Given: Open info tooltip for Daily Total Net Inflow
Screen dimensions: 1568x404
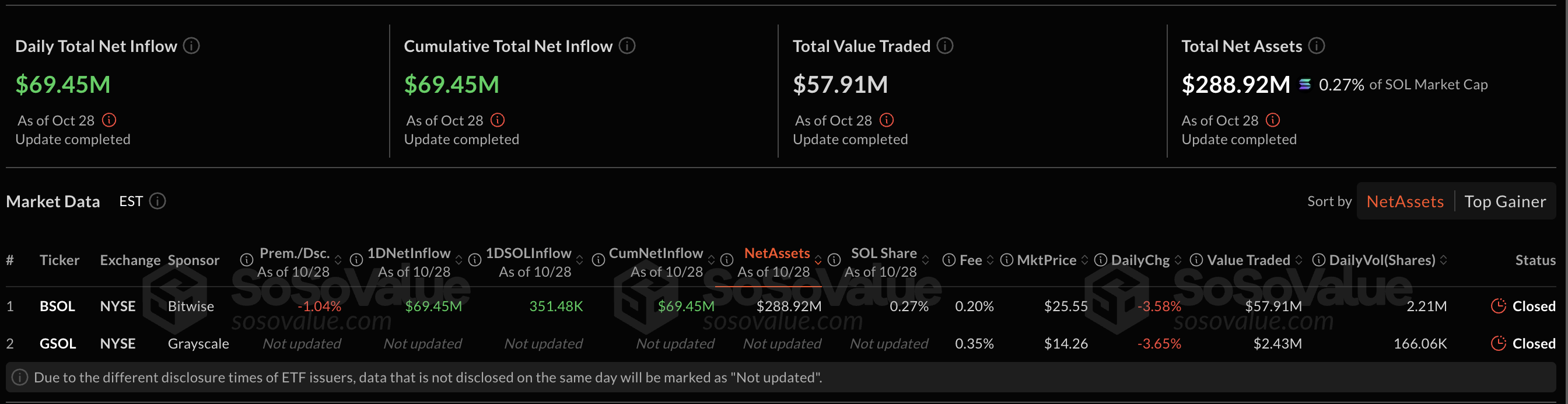Looking at the screenshot, I should click(x=192, y=46).
